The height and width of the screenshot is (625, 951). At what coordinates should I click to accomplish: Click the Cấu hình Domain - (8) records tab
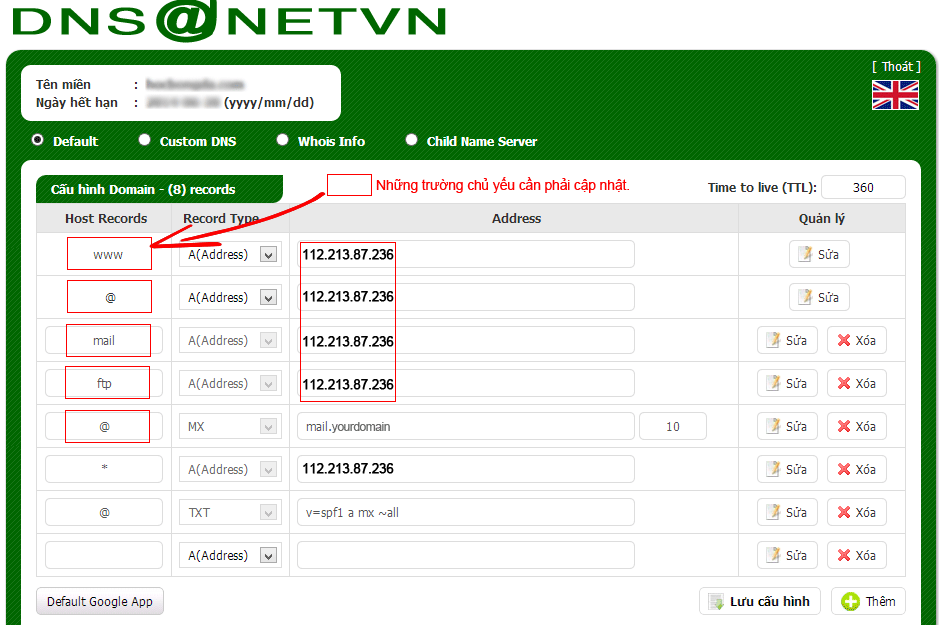tap(160, 189)
